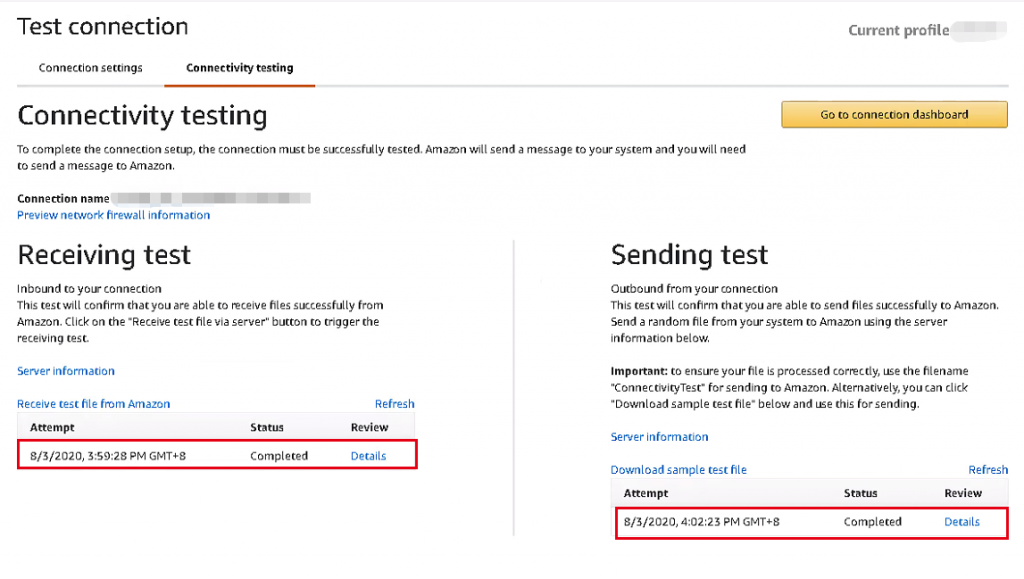Click the Attempt column header in Receiving test
1024x579 pixels.
click(52, 428)
